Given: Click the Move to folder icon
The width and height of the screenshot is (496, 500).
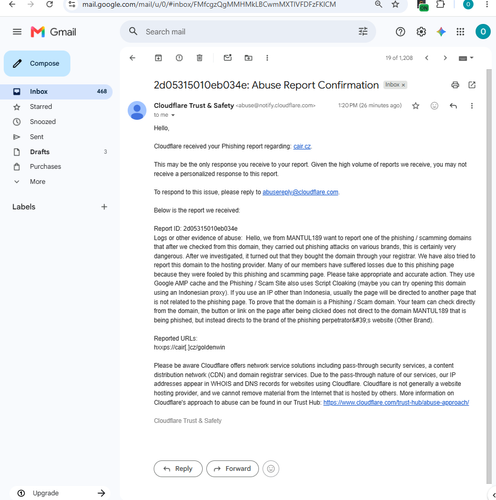Looking at the screenshot, I should [x=248, y=58].
